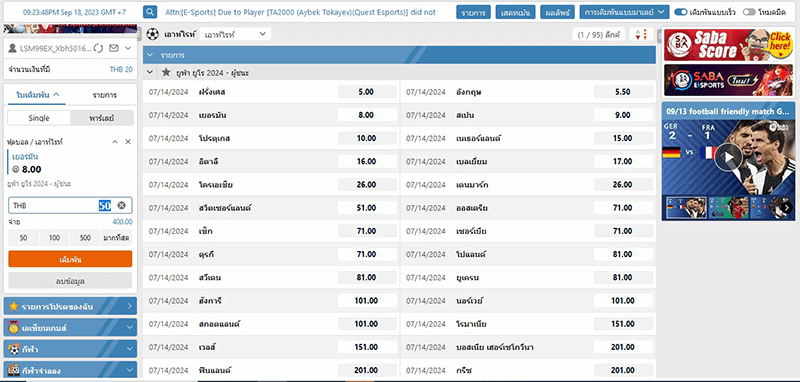Viewport: 800px width, 382px height.
Task: Pick Netherlands odds 15.00
Action: (x=623, y=138)
